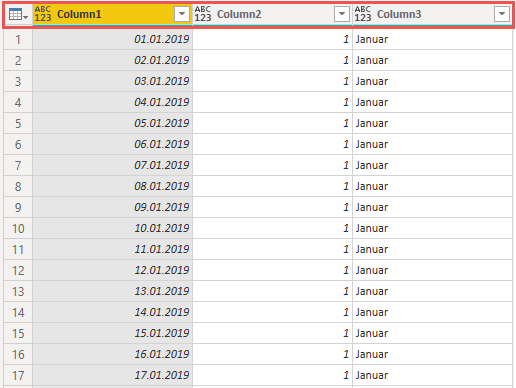Click the Januar cell in row 14
516x388 pixels.
pos(432,312)
